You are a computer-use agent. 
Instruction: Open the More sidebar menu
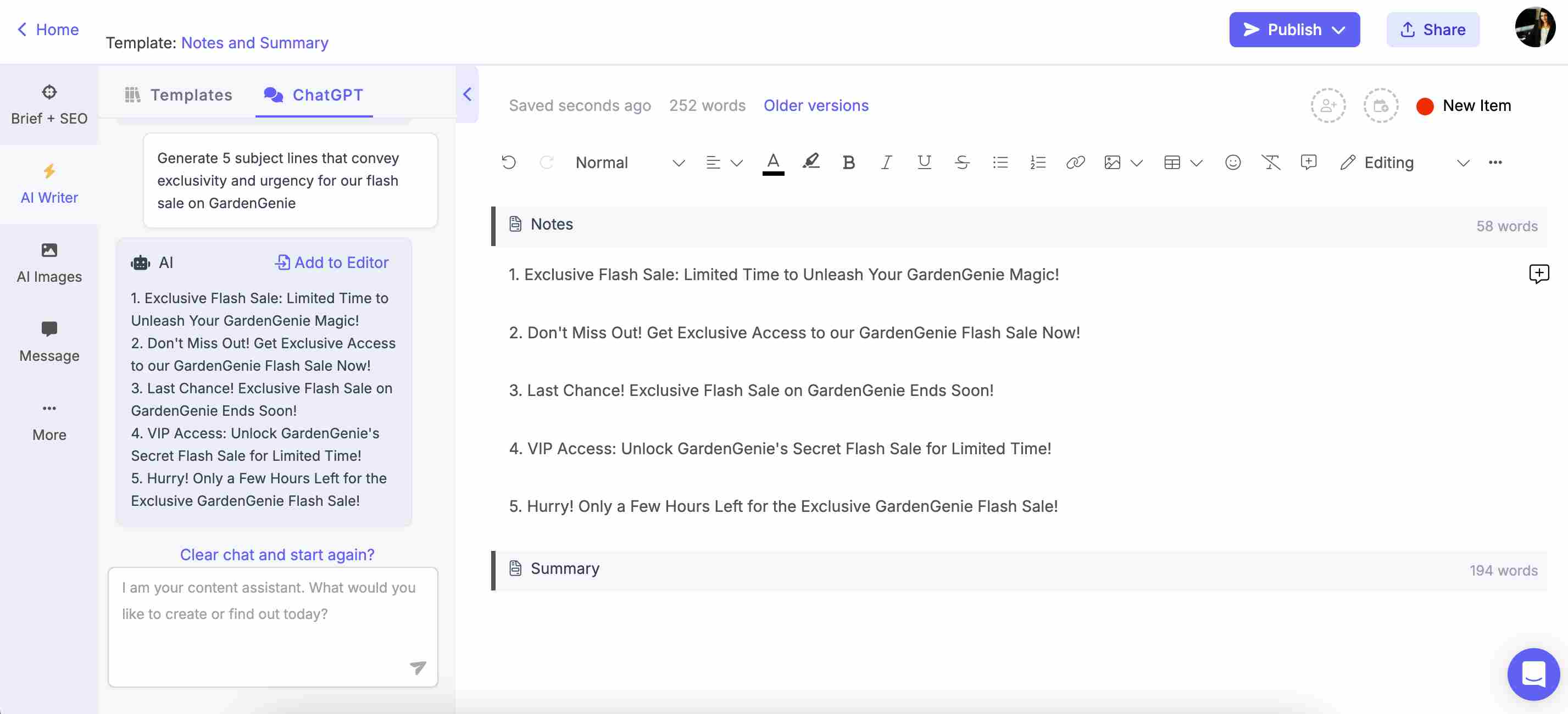pyautogui.click(x=49, y=422)
